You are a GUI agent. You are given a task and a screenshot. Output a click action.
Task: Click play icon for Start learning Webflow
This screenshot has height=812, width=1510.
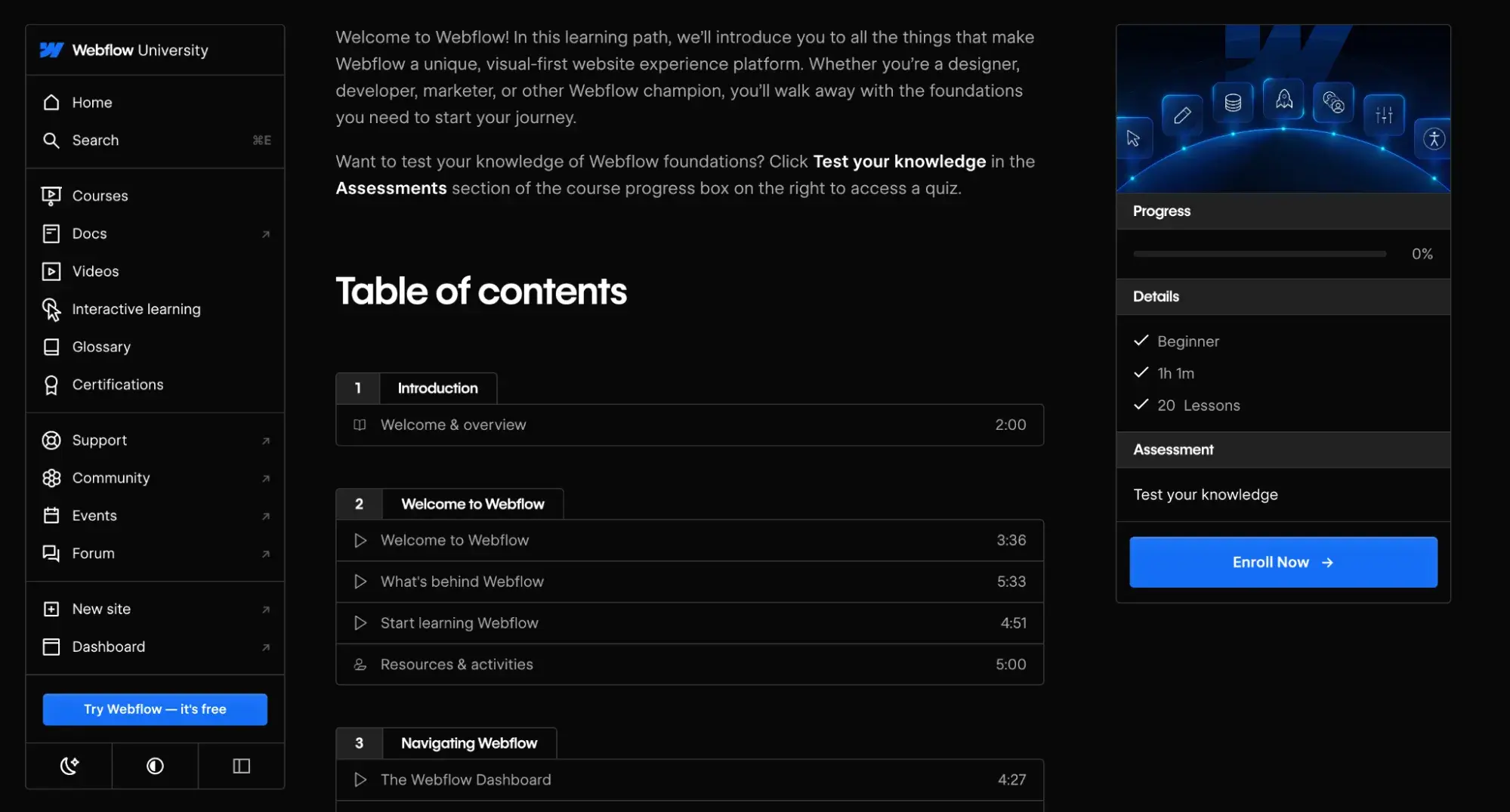(360, 623)
